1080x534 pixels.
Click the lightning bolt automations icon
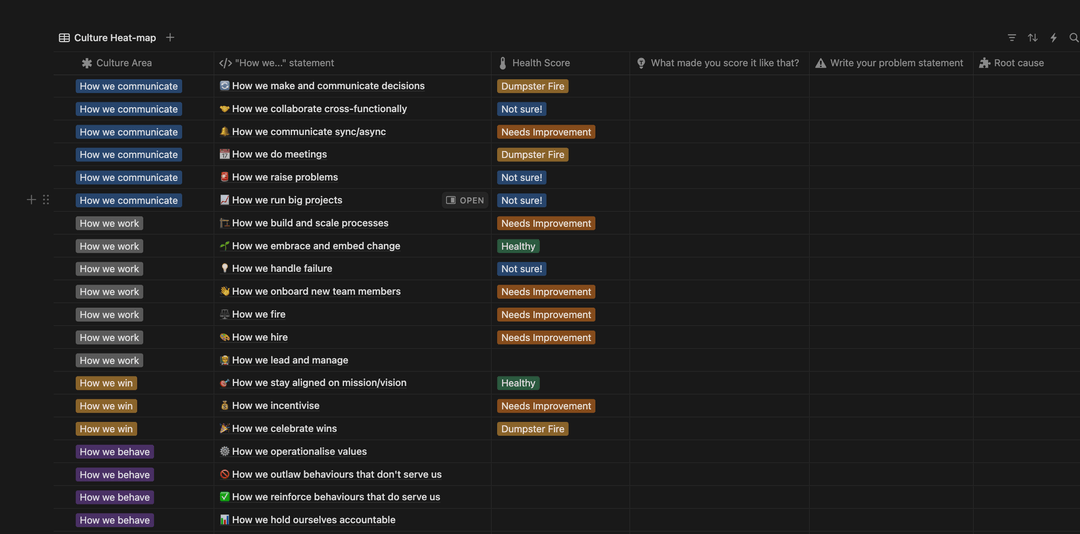click(1053, 38)
